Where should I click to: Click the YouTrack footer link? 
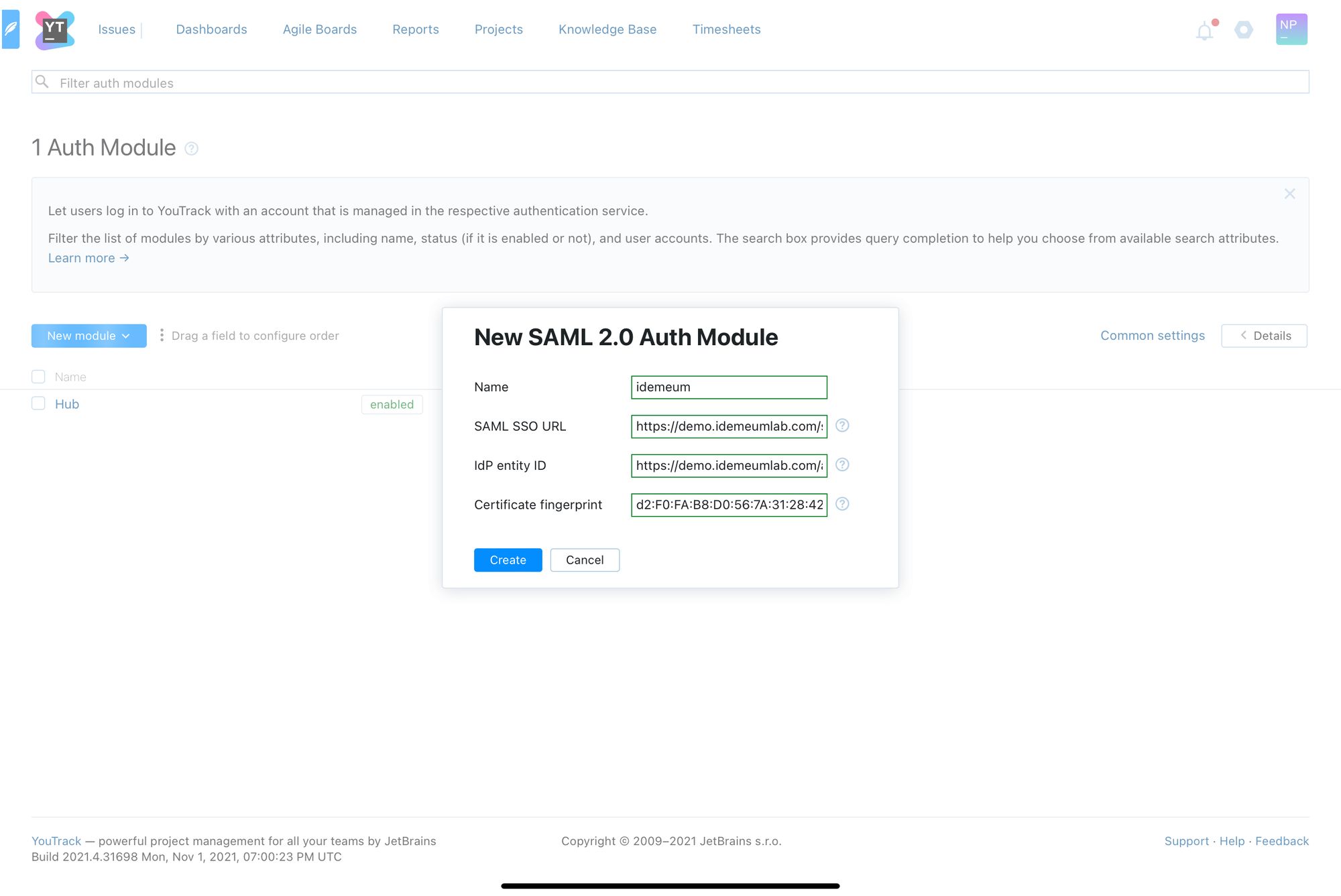(56, 841)
